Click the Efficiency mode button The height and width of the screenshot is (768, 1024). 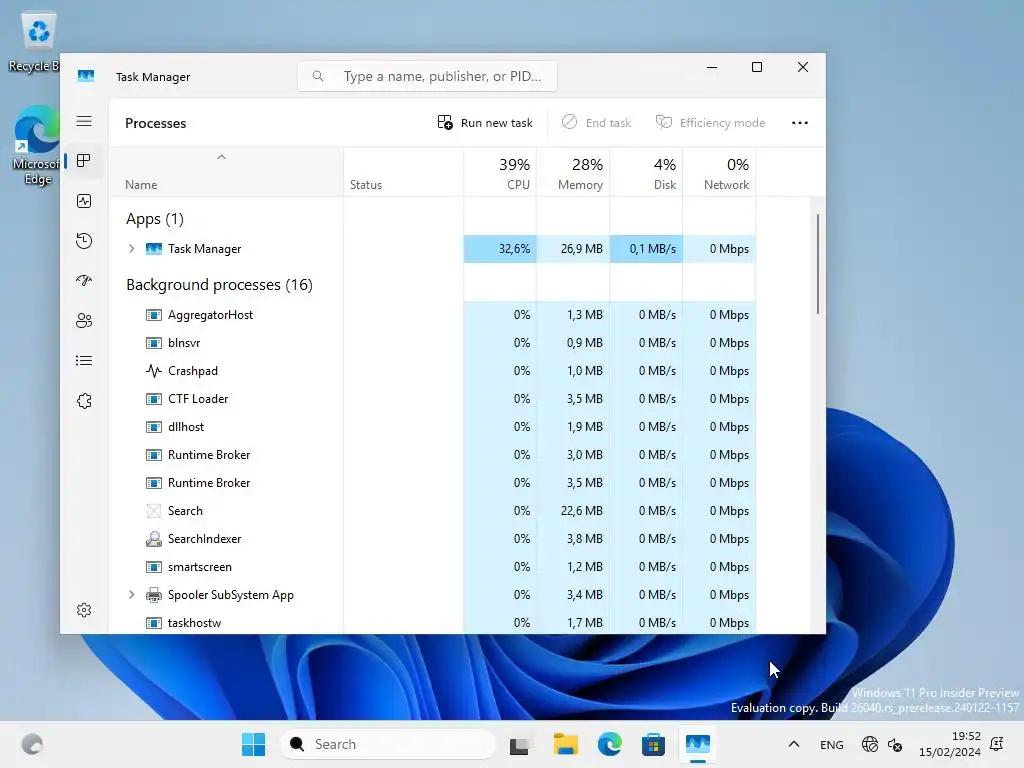pyautogui.click(x=710, y=123)
